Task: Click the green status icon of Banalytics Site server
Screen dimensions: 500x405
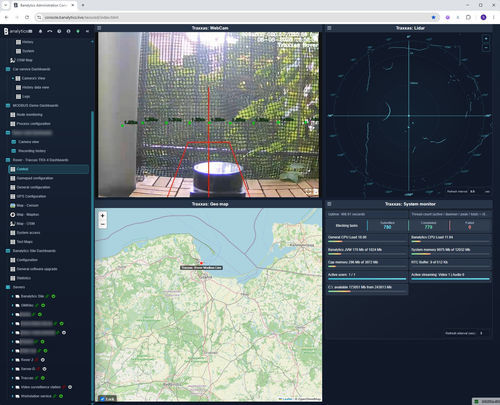Action: [54, 296]
